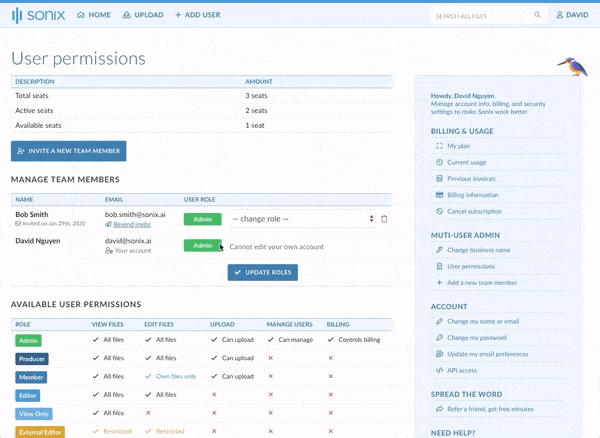Select Cancel subscription link

click(x=476, y=211)
